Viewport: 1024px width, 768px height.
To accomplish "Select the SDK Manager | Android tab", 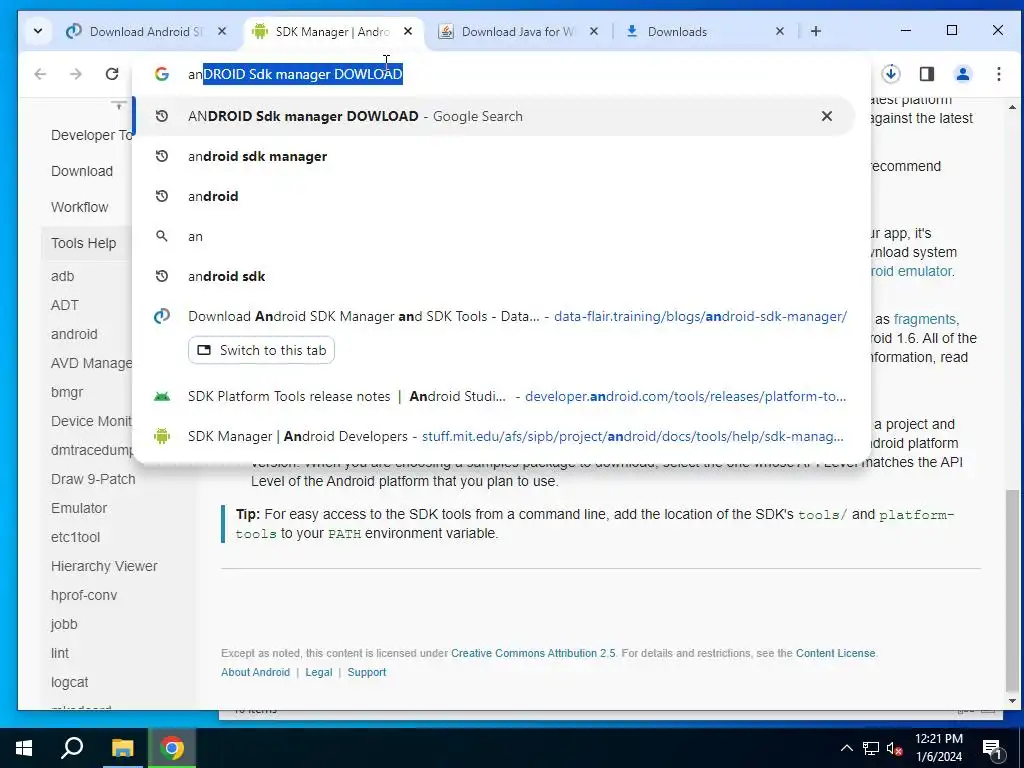I will [332, 31].
